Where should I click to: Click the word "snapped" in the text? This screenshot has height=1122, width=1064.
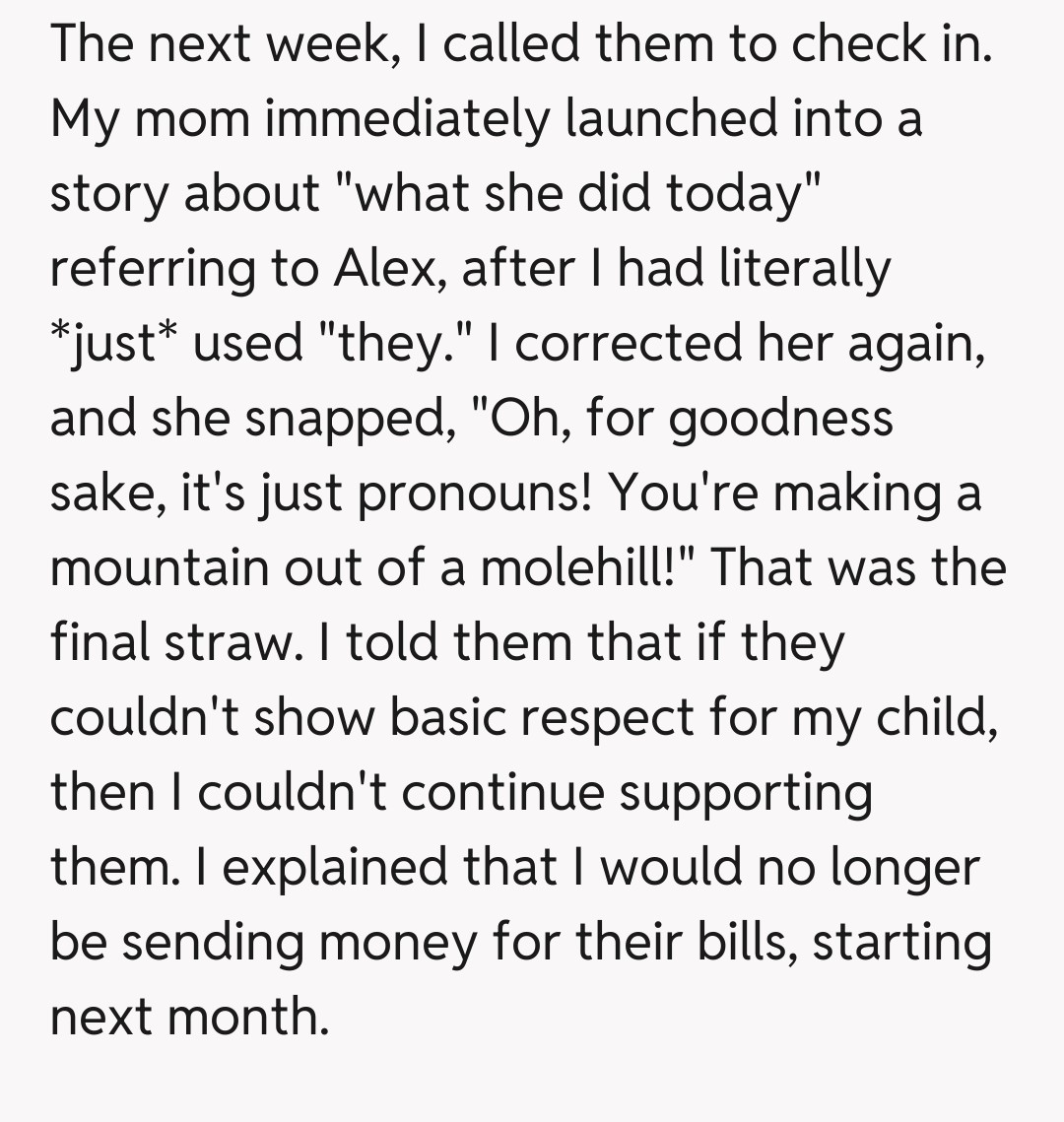tap(342, 418)
